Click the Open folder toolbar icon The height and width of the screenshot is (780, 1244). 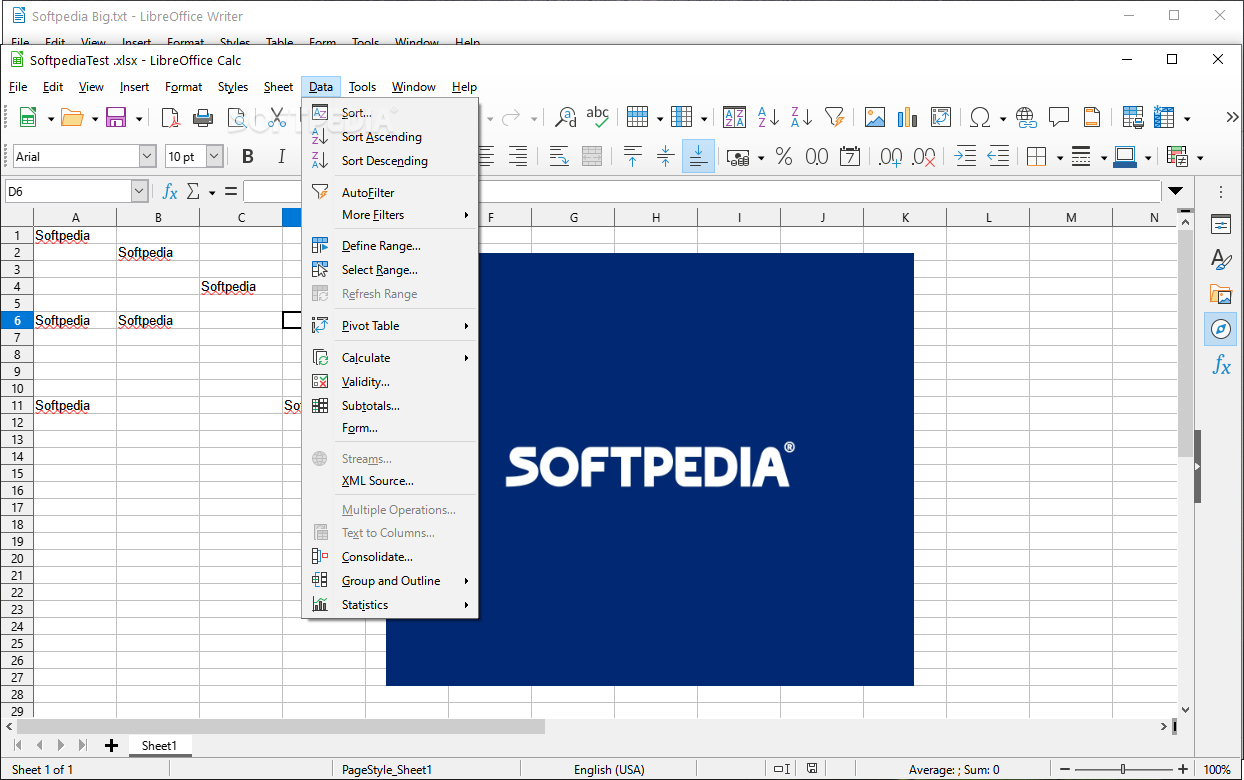72,118
